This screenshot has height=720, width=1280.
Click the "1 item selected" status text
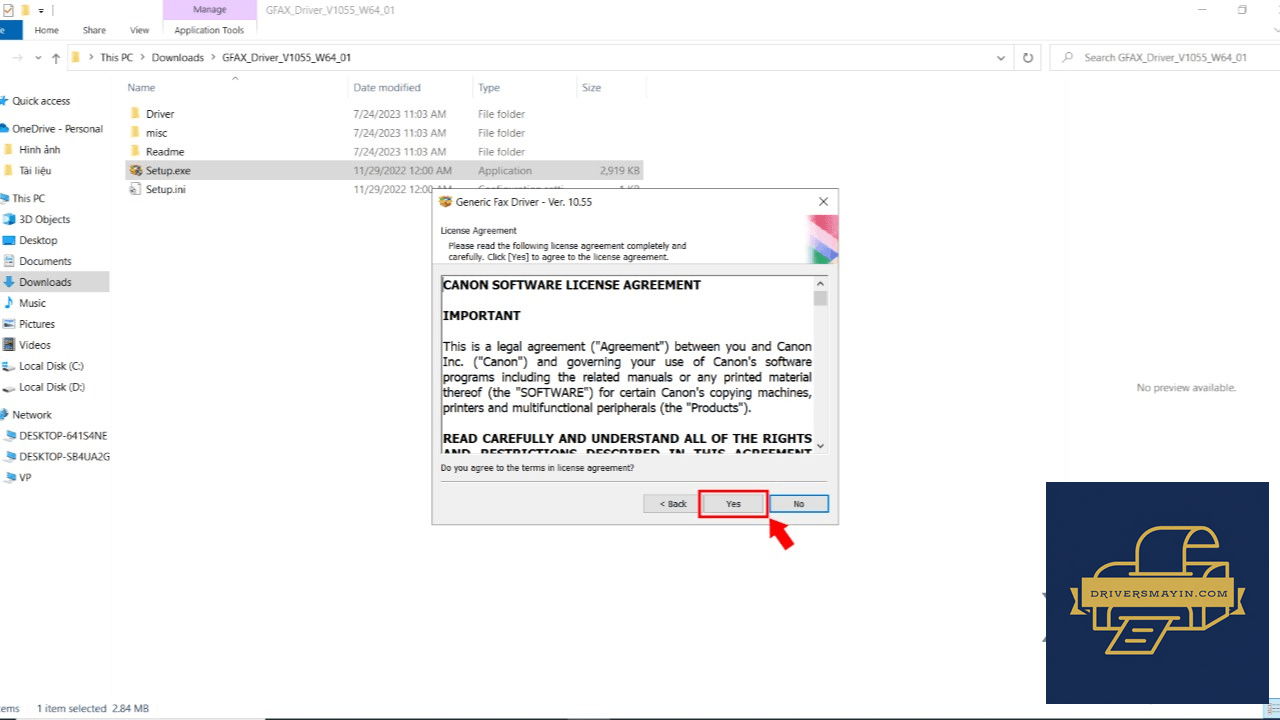(x=71, y=708)
